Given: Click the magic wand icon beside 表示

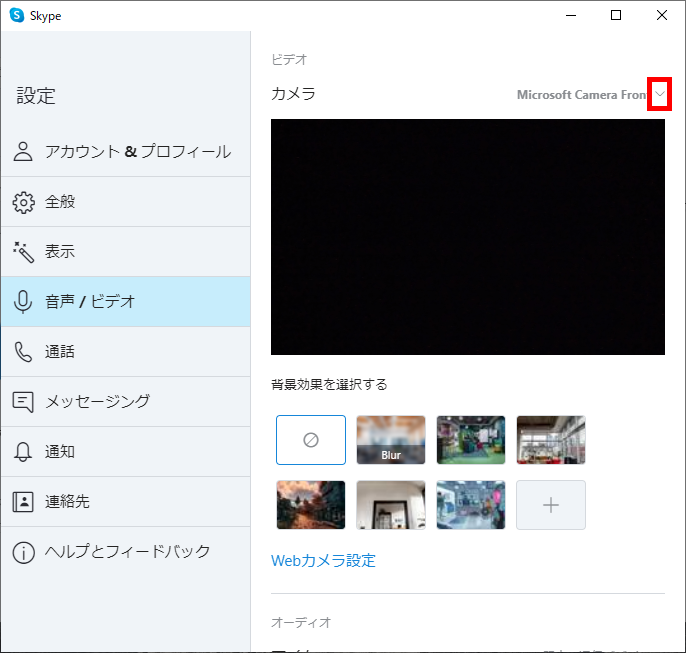Looking at the screenshot, I should (23, 252).
